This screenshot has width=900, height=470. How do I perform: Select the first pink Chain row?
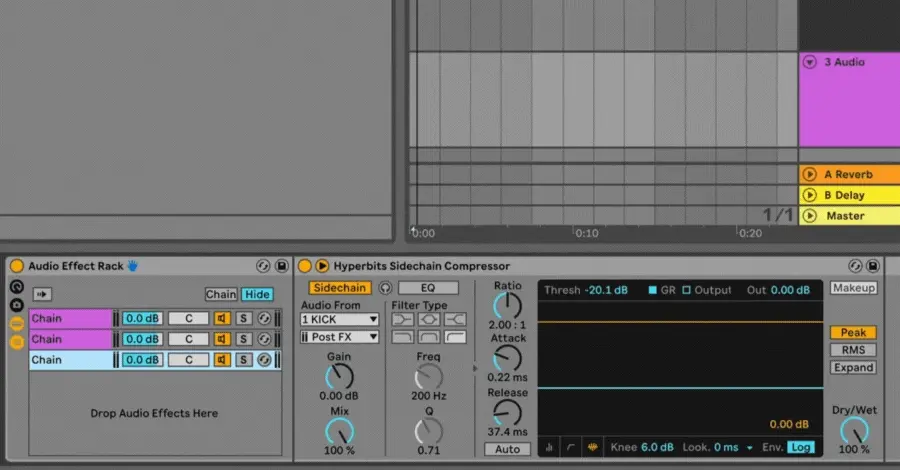pos(71,318)
